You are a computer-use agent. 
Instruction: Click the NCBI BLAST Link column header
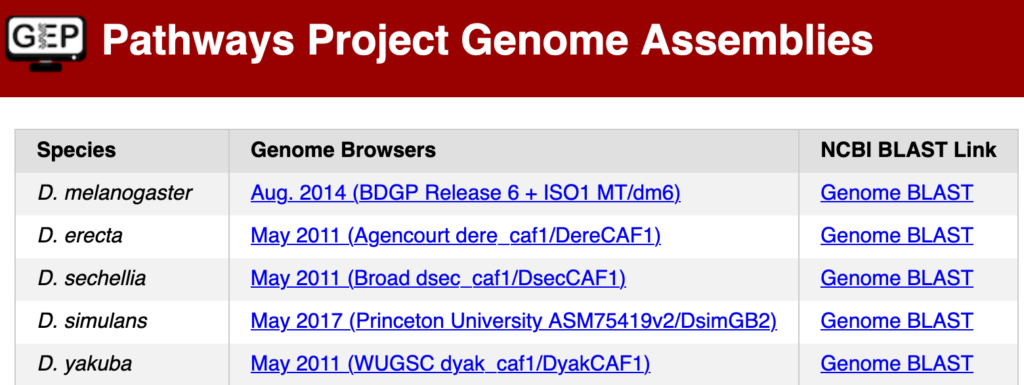(x=908, y=150)
